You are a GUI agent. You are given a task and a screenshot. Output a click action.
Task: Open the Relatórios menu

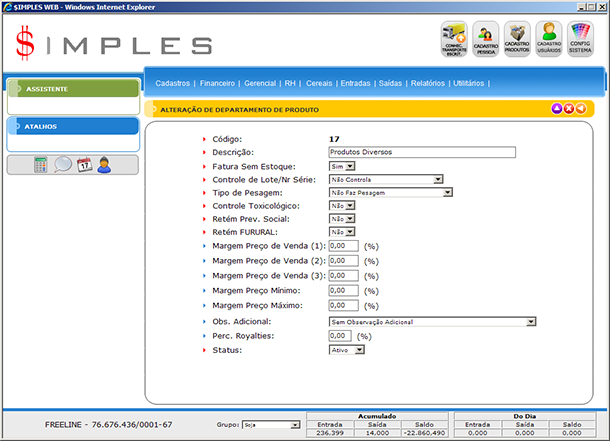(427, 83)
